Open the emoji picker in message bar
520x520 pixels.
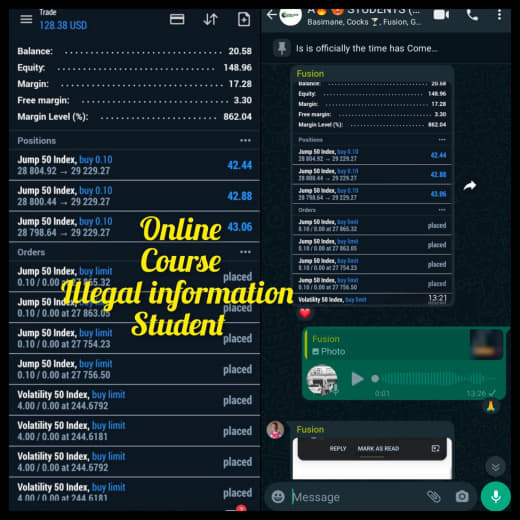pos(278,497)
